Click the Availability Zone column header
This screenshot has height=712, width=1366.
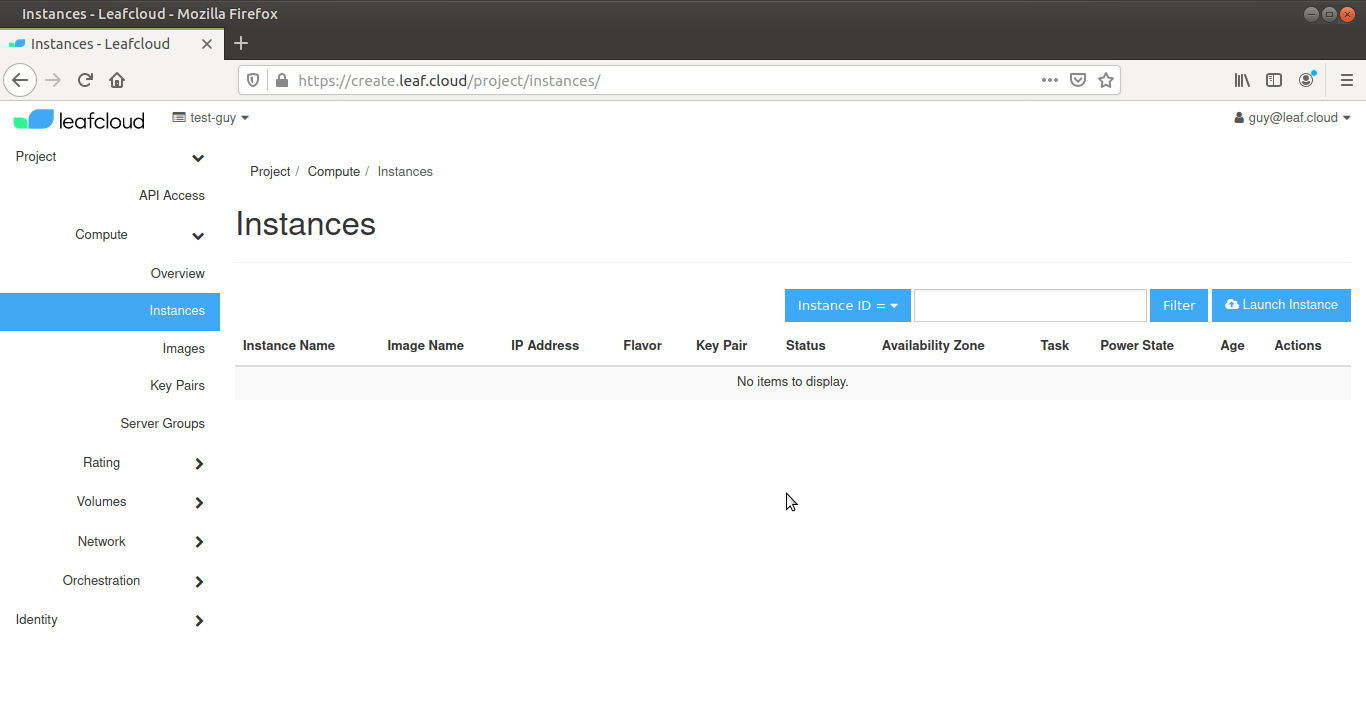point(933,346)
